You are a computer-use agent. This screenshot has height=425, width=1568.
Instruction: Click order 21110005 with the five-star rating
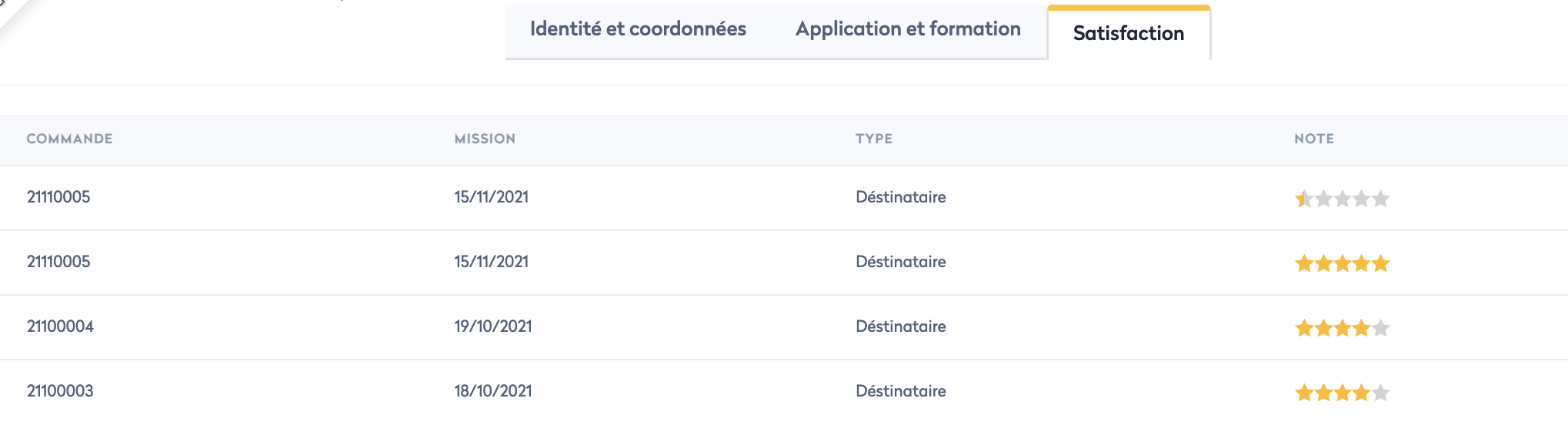tap(58, 262)
